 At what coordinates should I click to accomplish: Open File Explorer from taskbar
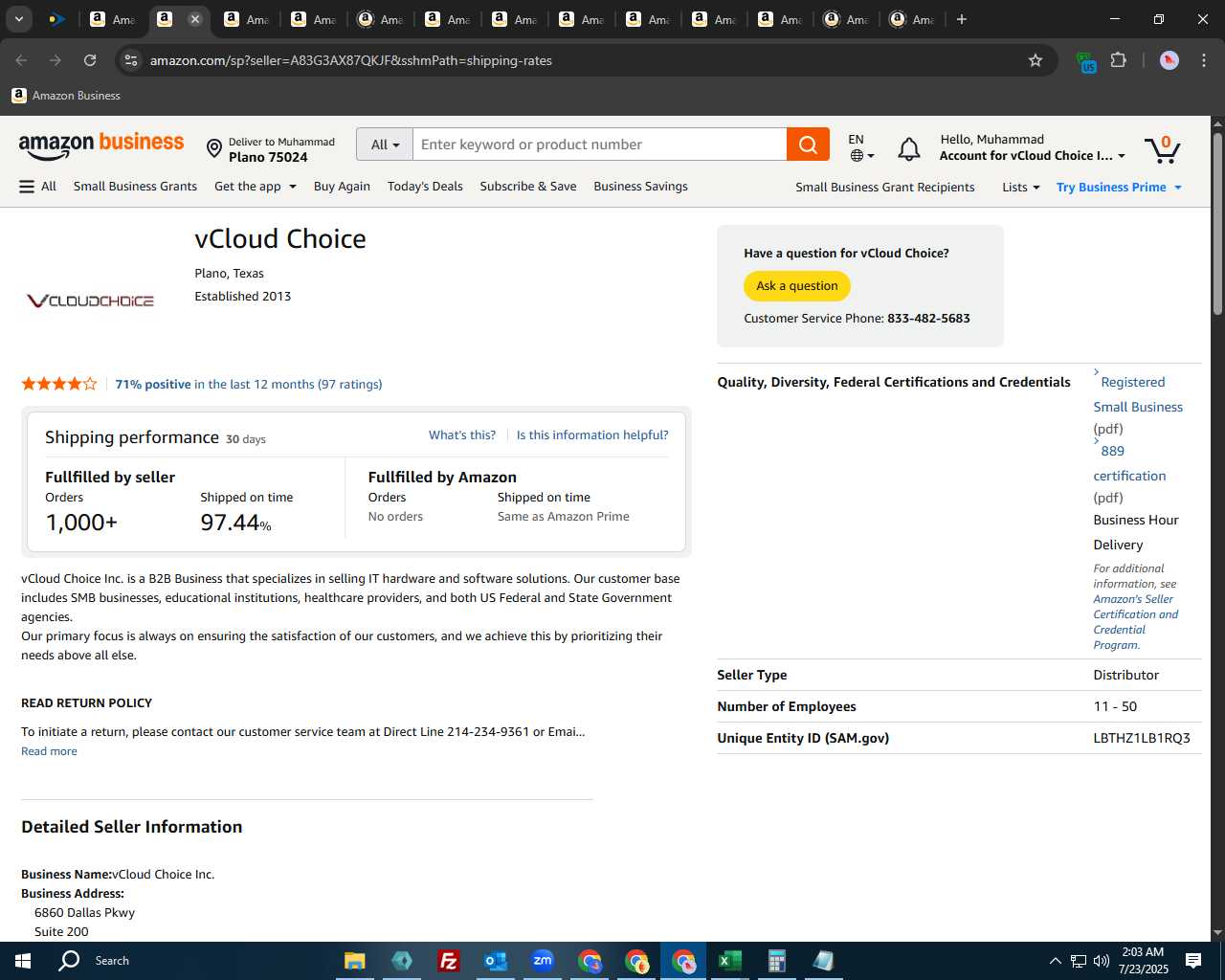[x=355, y=961]
